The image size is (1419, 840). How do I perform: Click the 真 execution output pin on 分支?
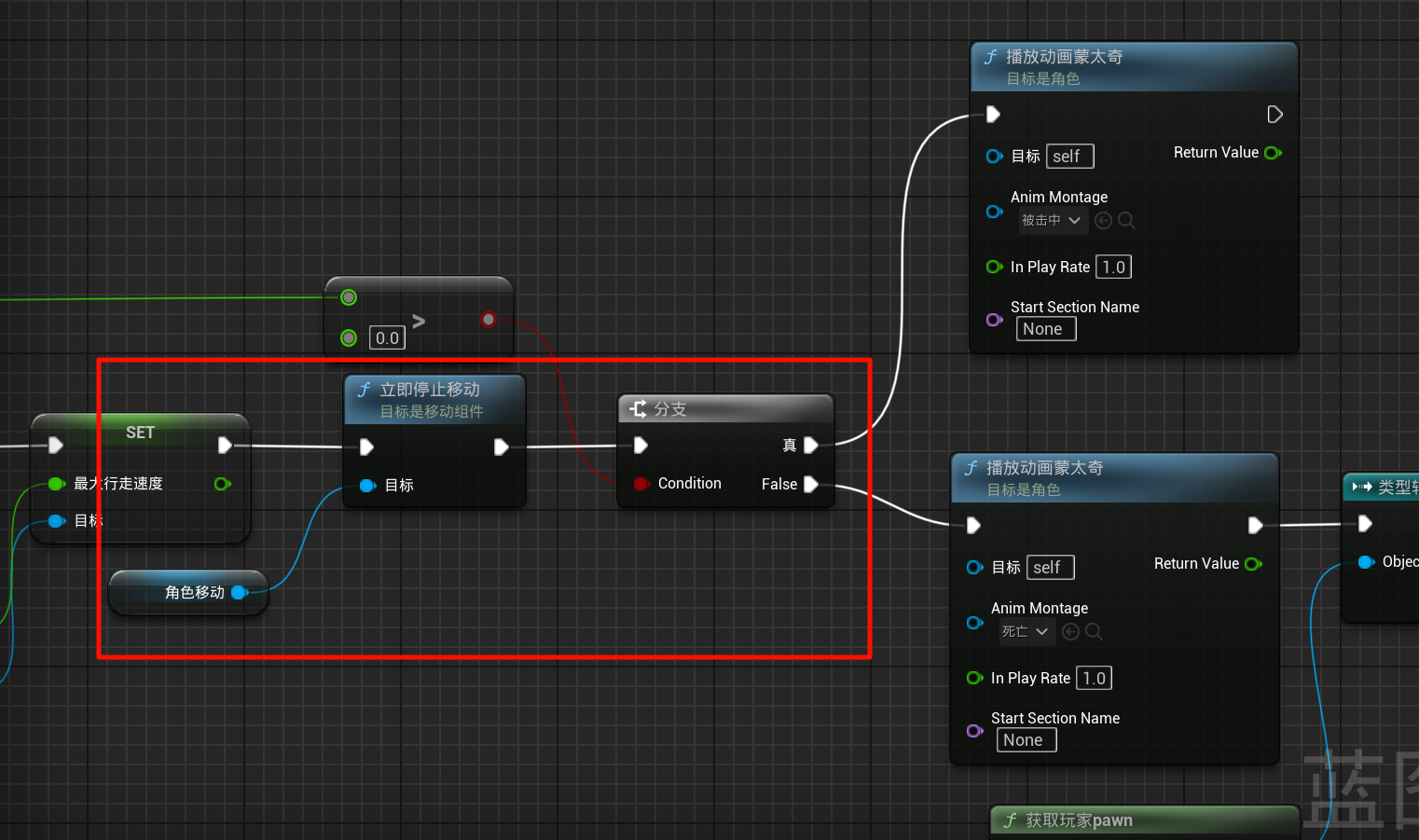click(x=810, y=446)
